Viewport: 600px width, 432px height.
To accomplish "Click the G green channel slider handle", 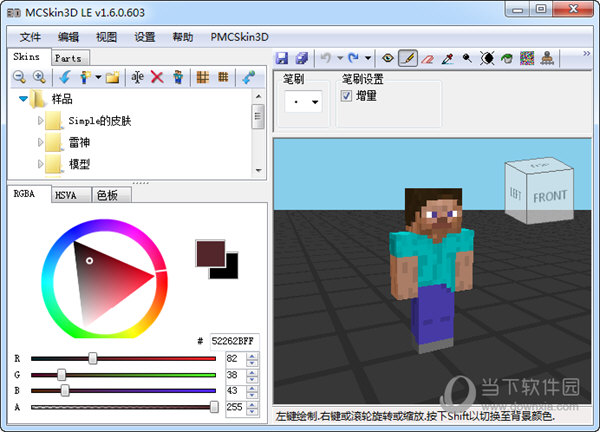I will pos(62,375).
